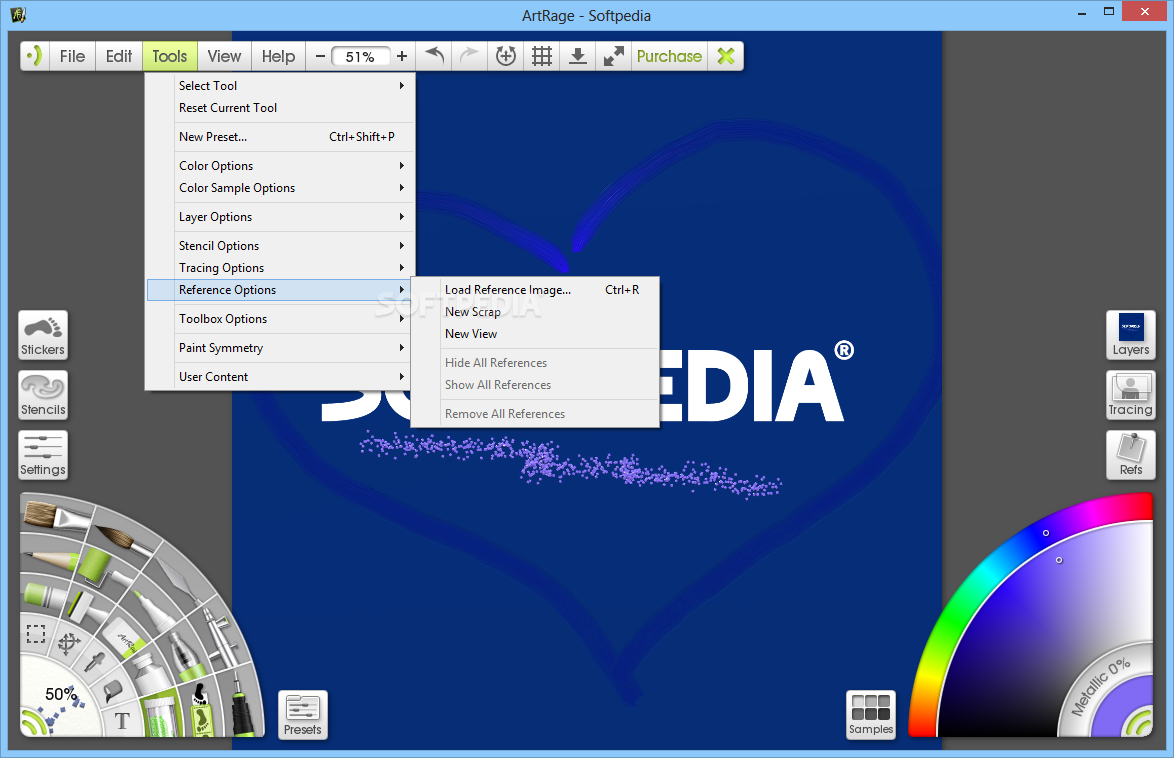Select the Transform tool
The image size is (1174, 758).
click(x=69, y=643)
